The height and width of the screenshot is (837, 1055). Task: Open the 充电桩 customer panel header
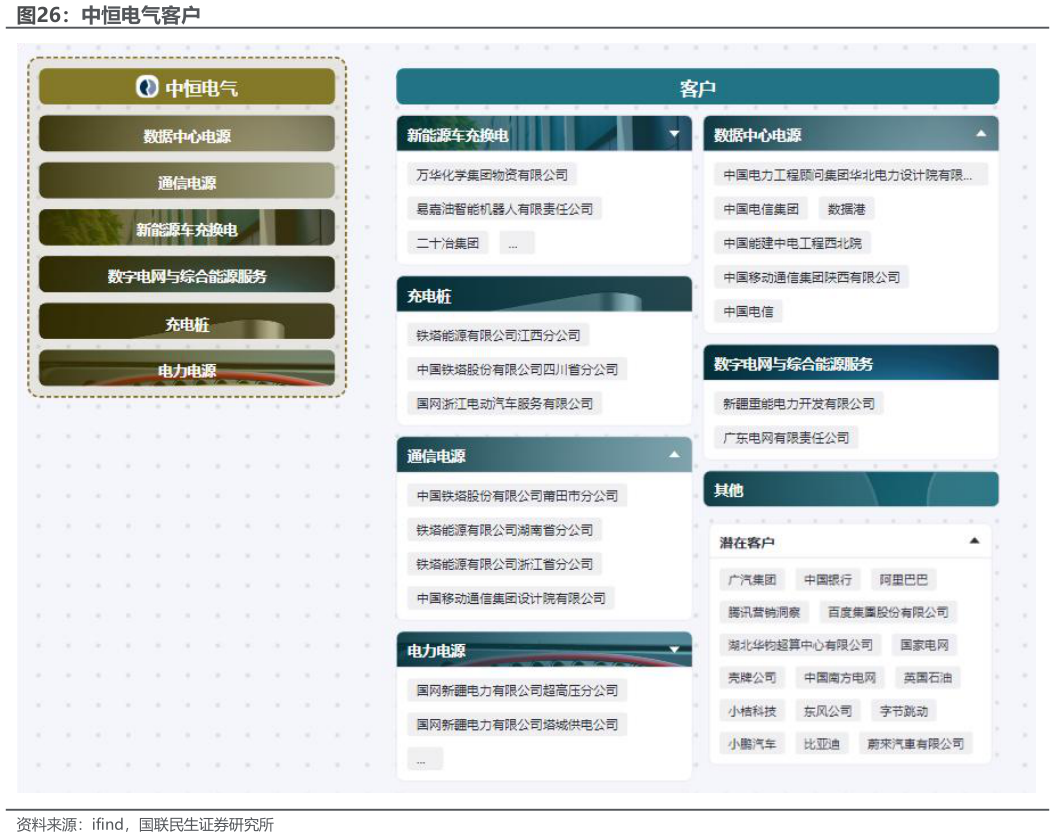544,294
